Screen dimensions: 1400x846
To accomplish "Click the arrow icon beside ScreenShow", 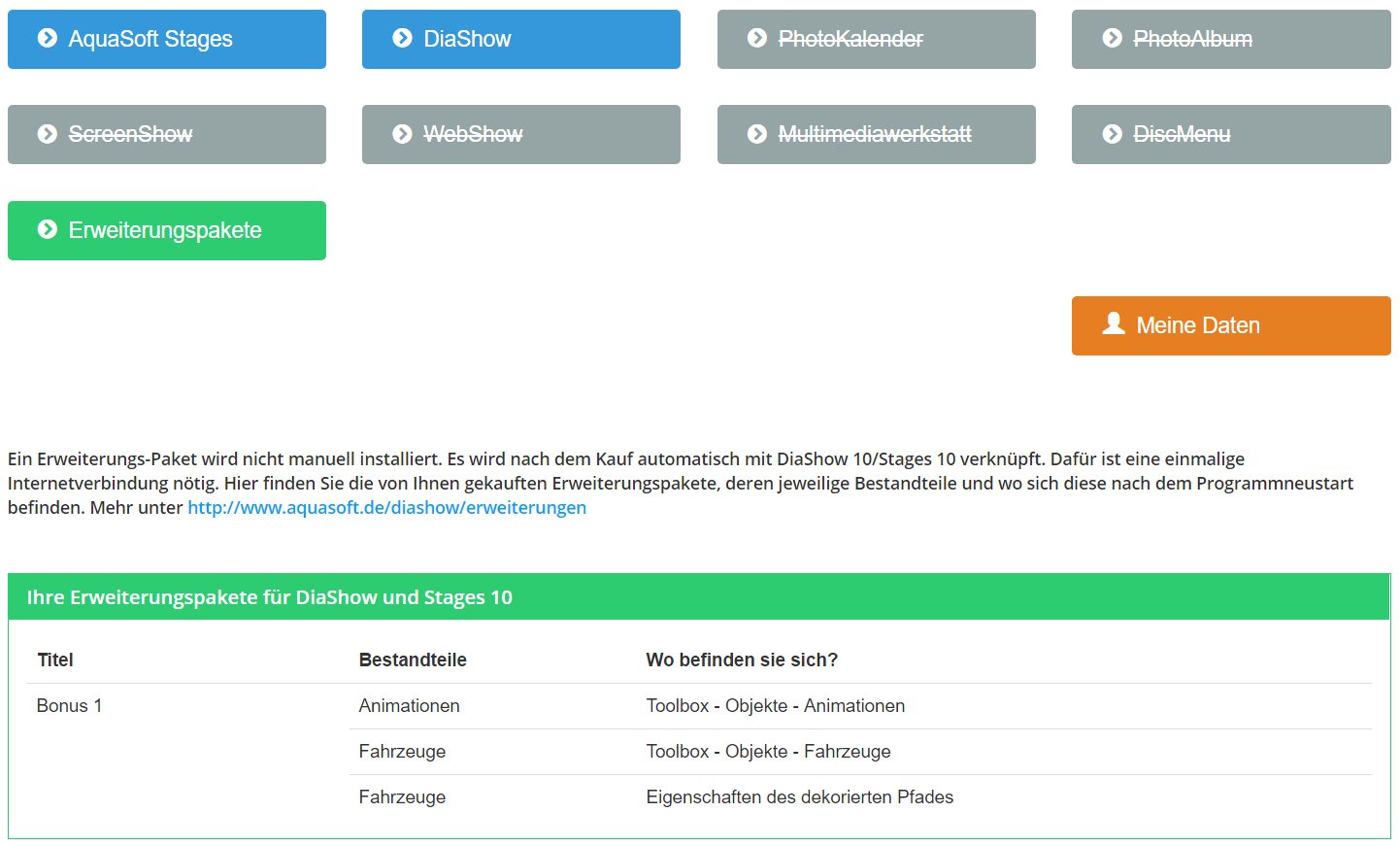I will pos(47,134).
